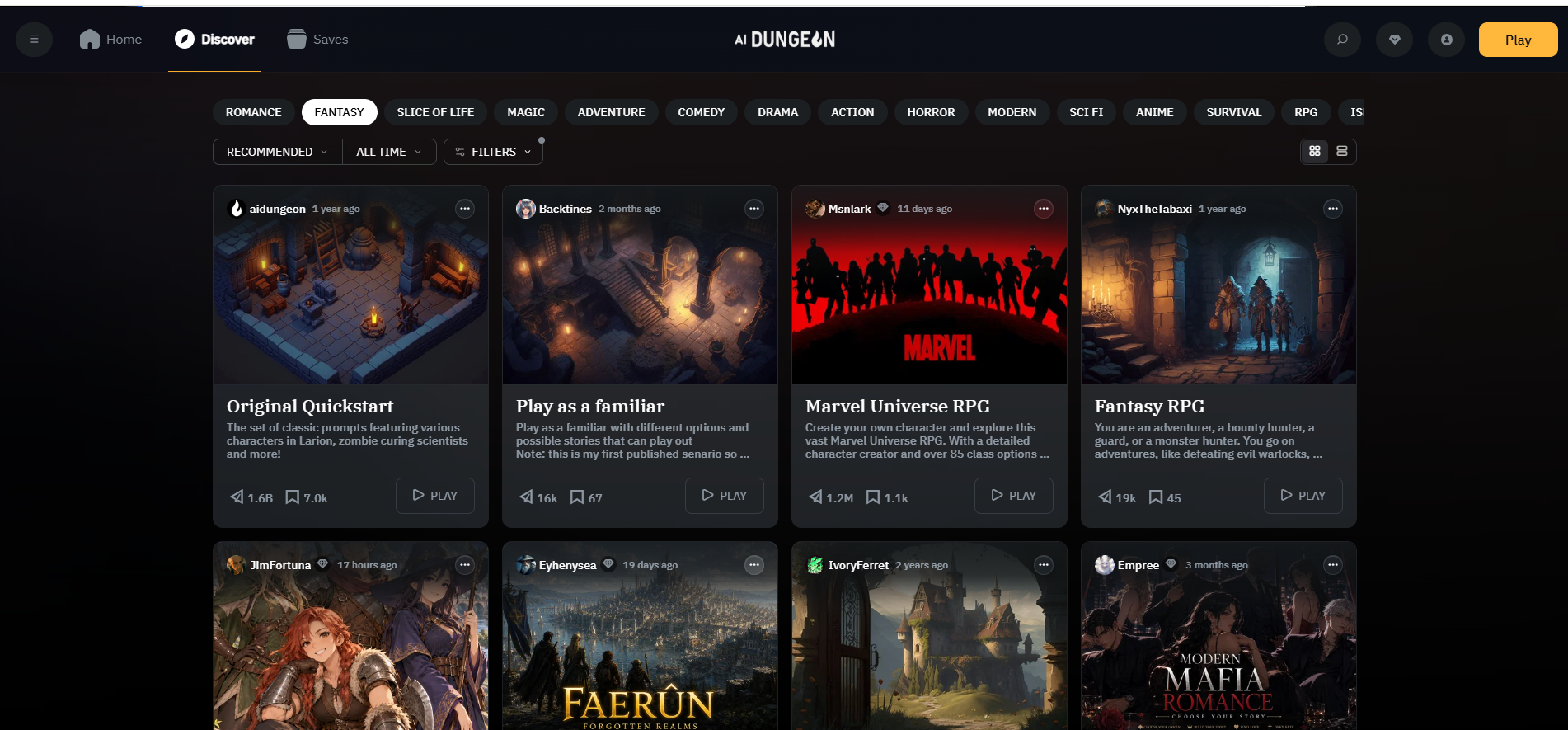This screenshot has width=1568, height=730.
Task: Click the search magnifier icon
Action: click(1342, 39)
